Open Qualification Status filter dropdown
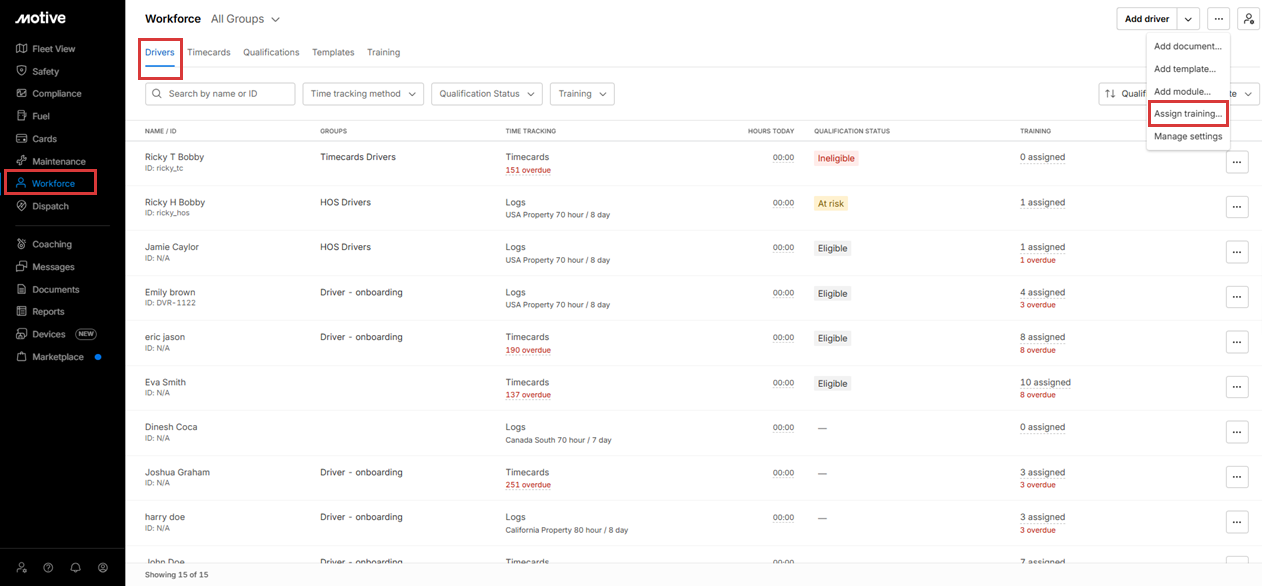1262x586 pixels. pyautogui.click(x=487, y=94)
